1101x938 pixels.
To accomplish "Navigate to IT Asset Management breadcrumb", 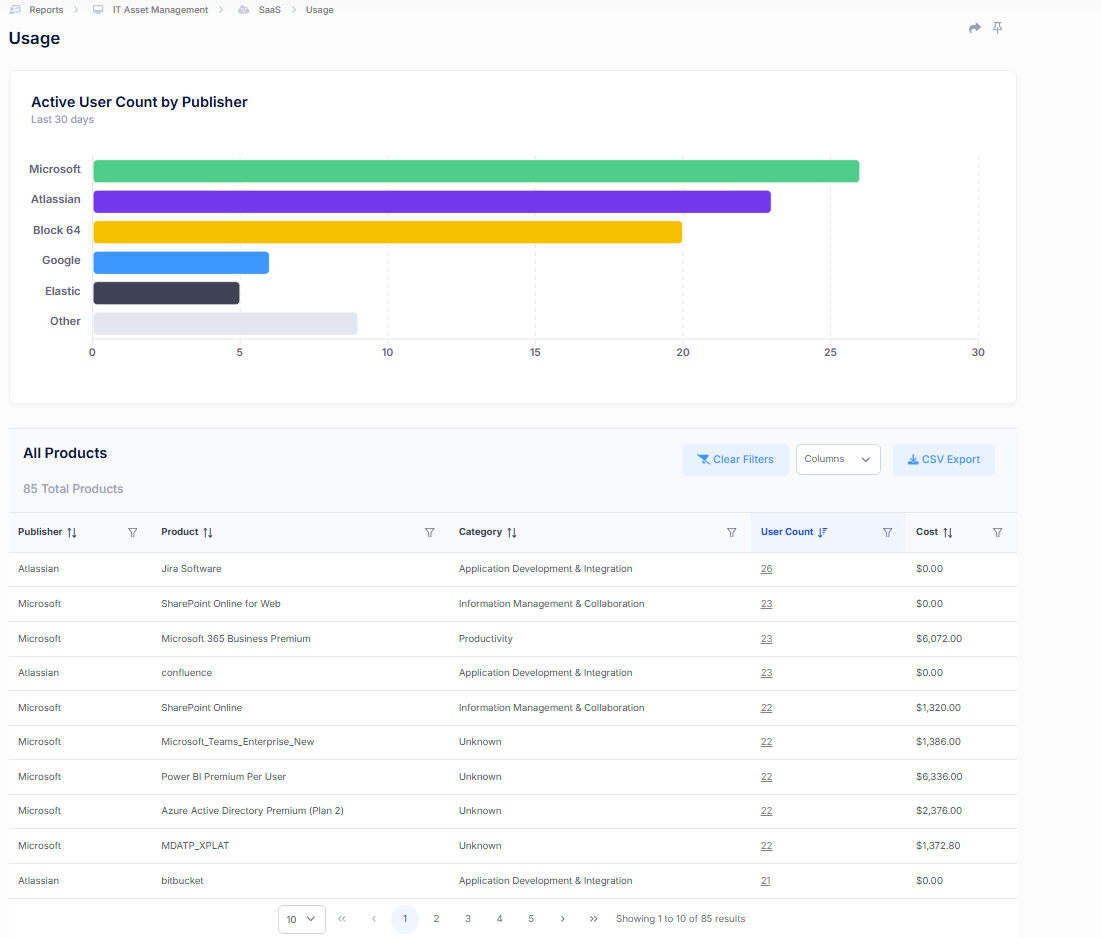I will pos(160,10).
